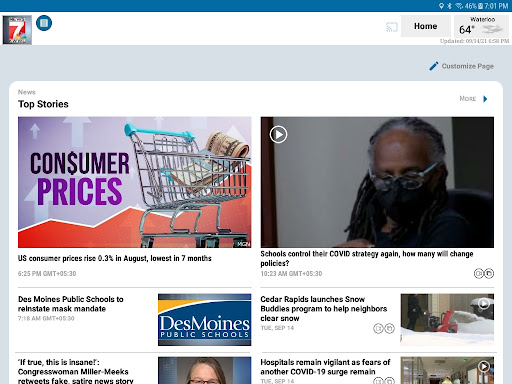Open the consumer prices headline

pyautogui.click(x=115, y=258)
